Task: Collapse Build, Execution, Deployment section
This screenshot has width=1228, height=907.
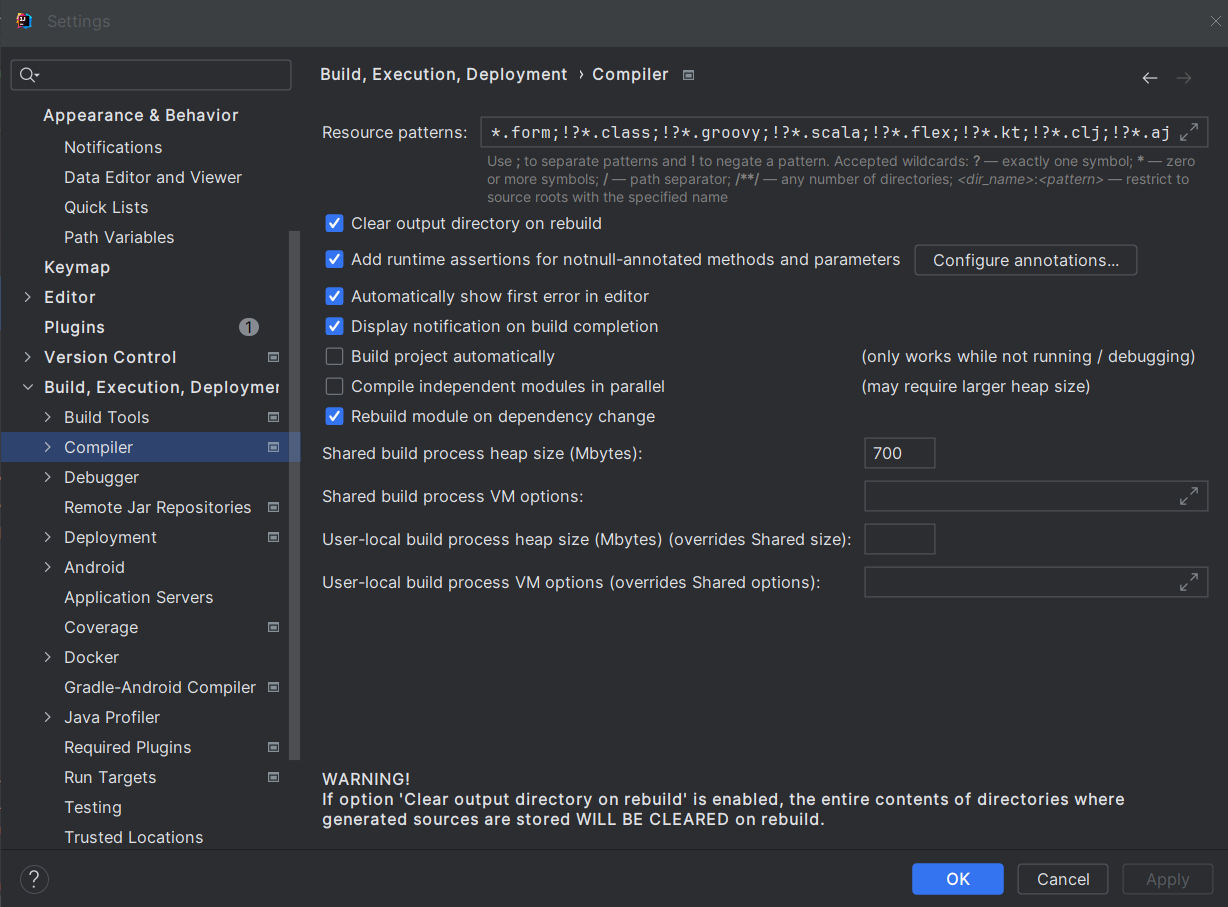Action: 28,387
